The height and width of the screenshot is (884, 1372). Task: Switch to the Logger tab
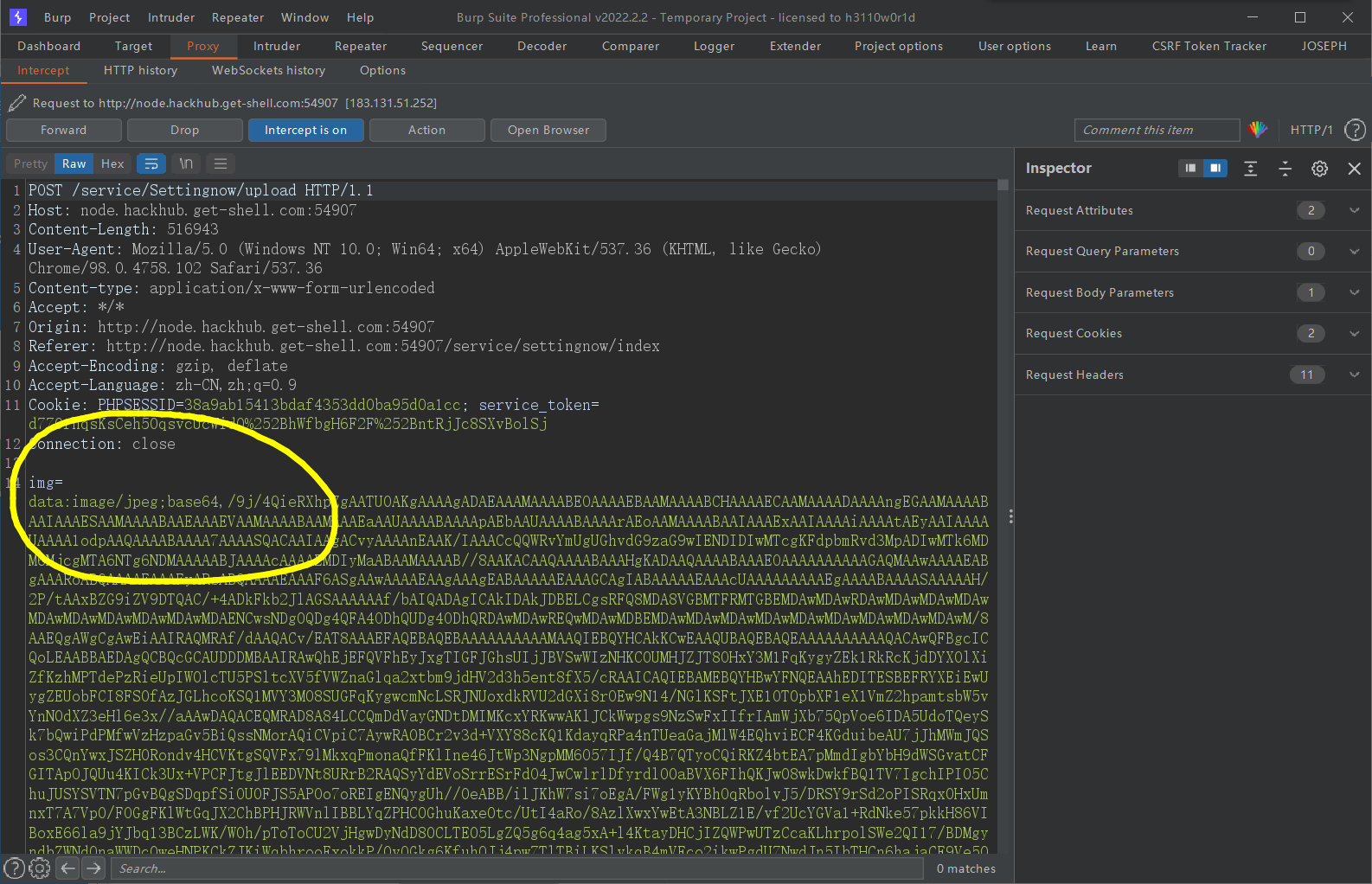pyautogui.click(x=715, y=46)
